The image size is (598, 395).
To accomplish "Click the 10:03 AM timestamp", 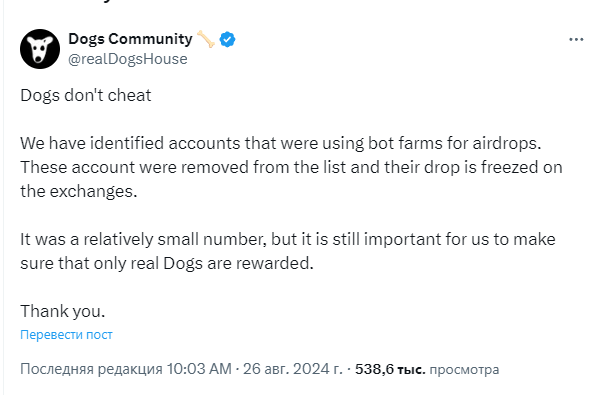I will 199,369.
